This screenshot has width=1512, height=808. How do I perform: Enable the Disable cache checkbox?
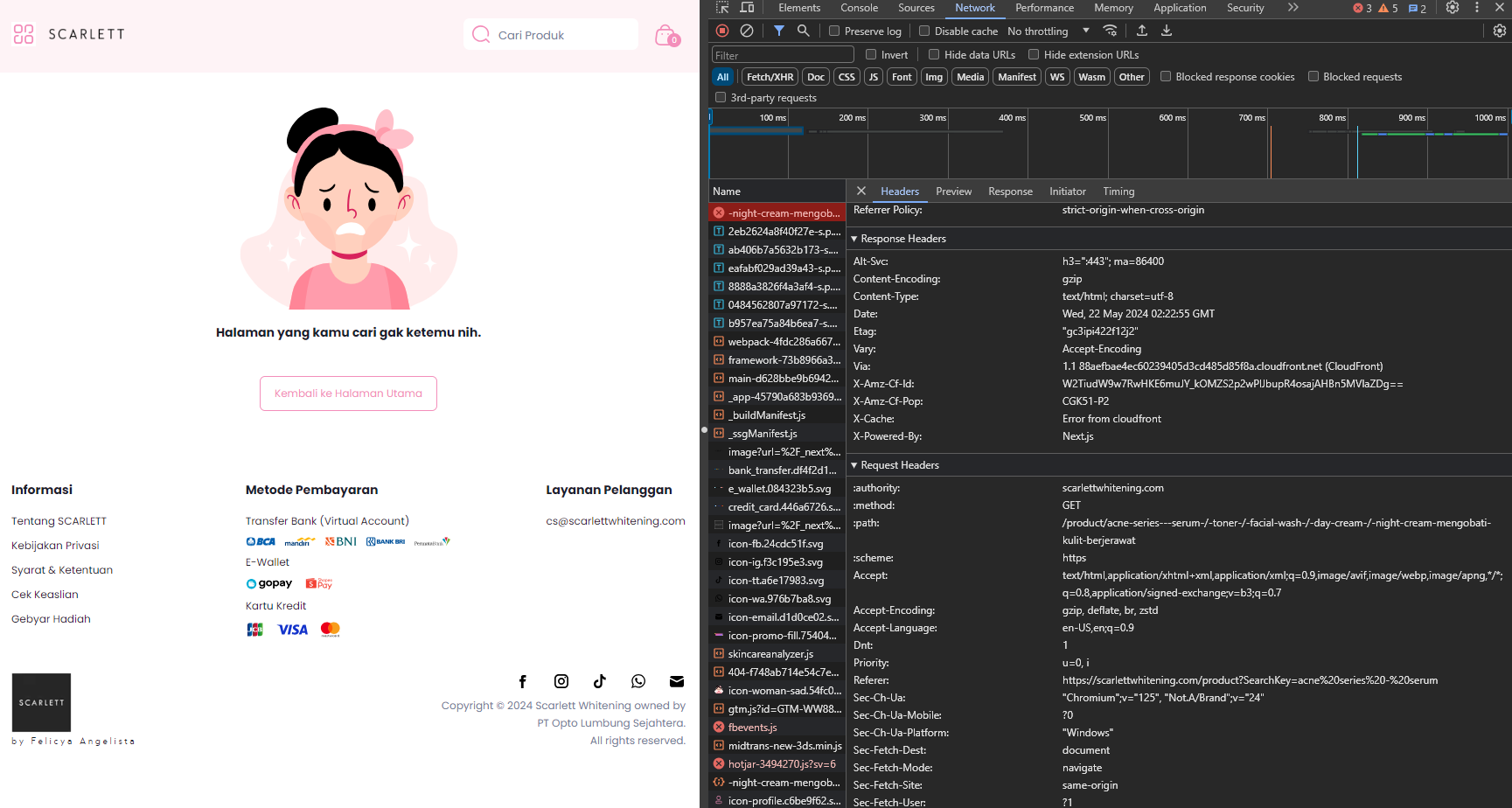924,31
